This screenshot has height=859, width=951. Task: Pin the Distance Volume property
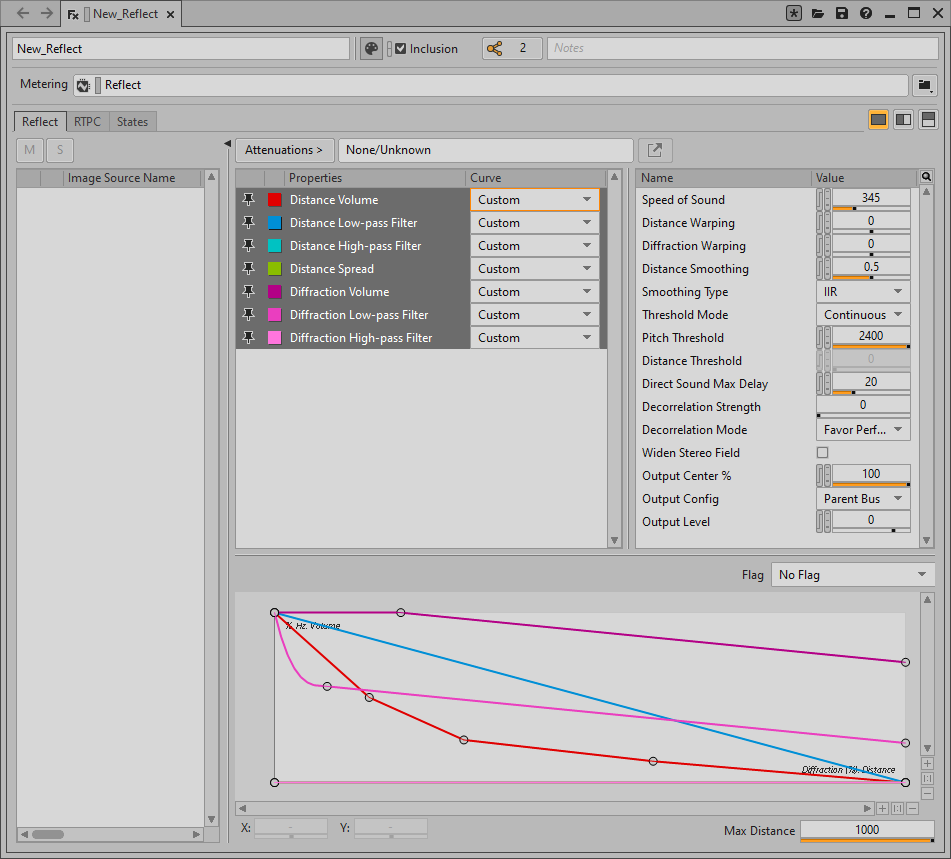point(249,200)
